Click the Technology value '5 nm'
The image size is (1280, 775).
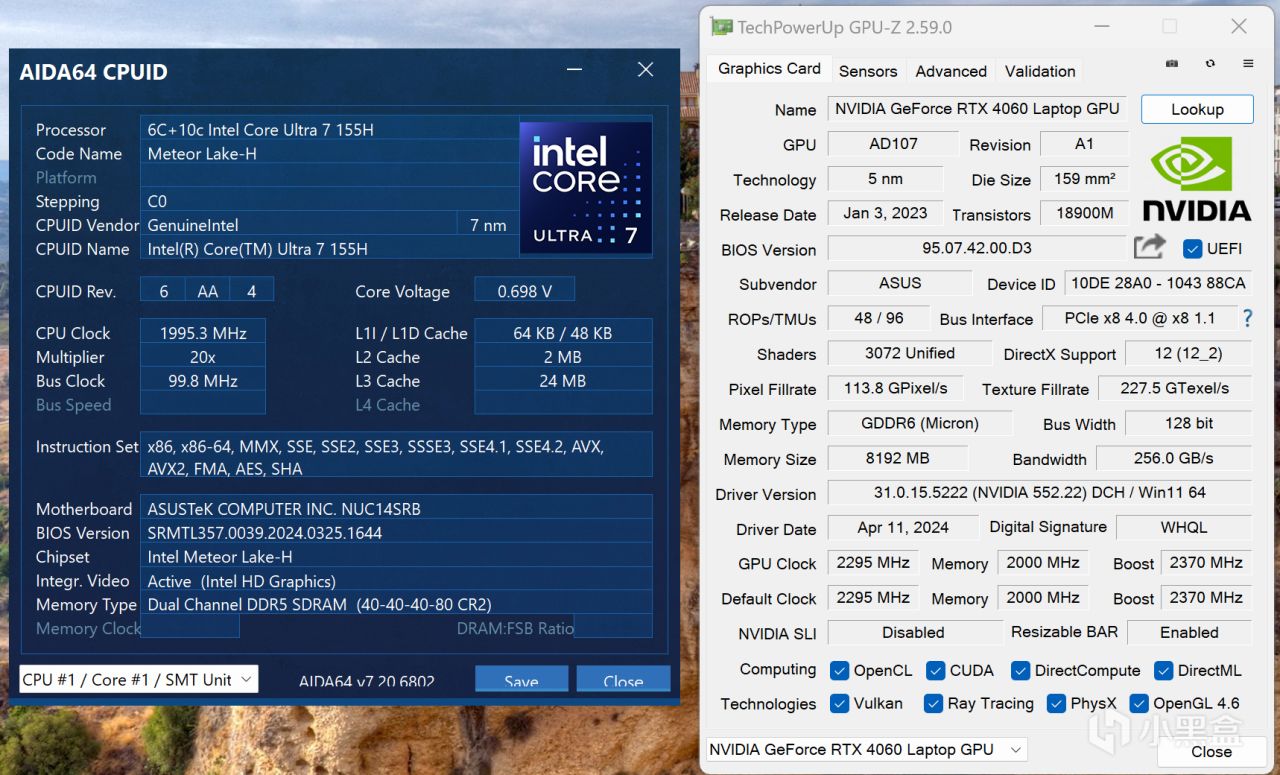point(885,179)
